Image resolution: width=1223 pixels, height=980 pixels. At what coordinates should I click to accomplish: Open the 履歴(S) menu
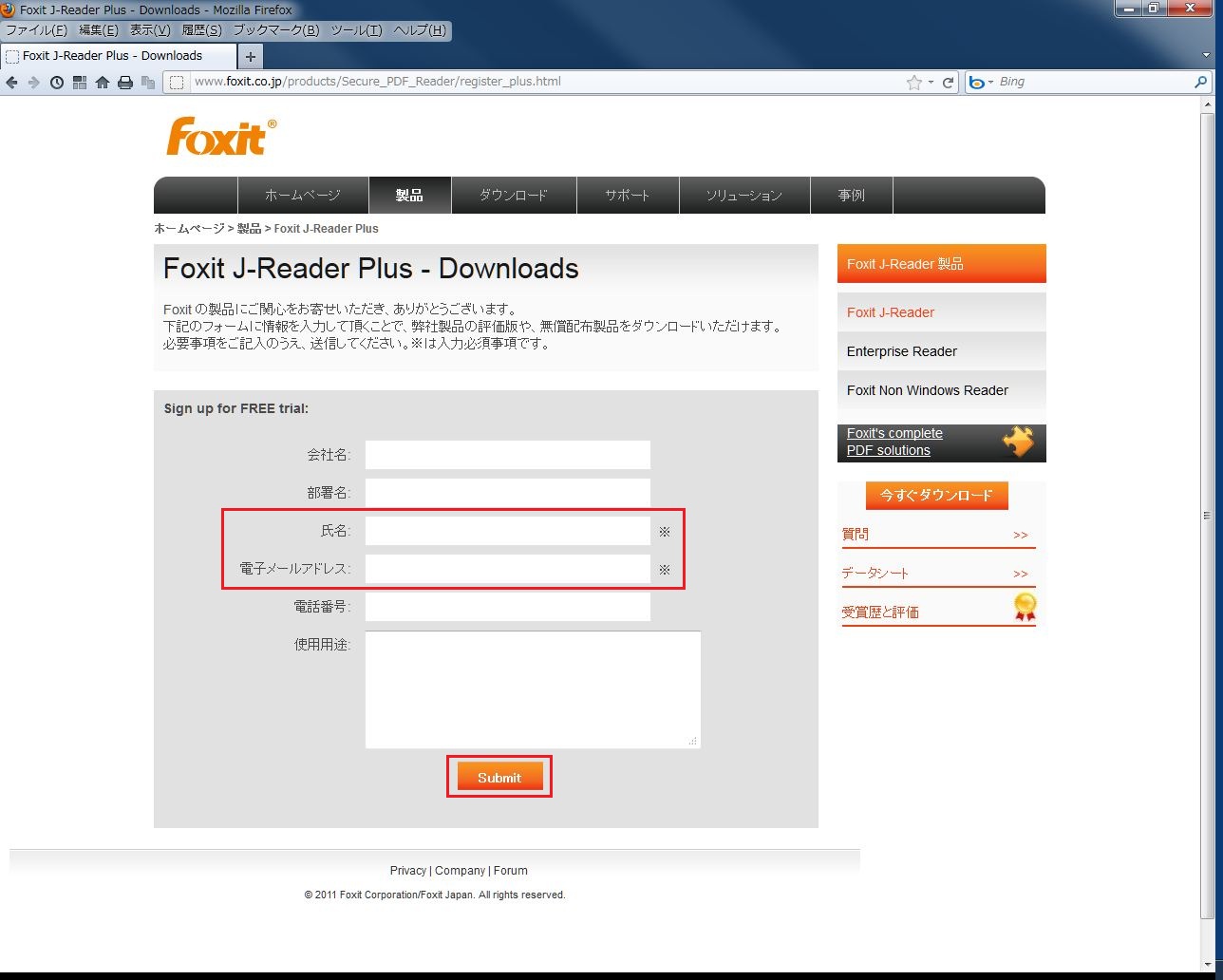[x=201, y=30]
